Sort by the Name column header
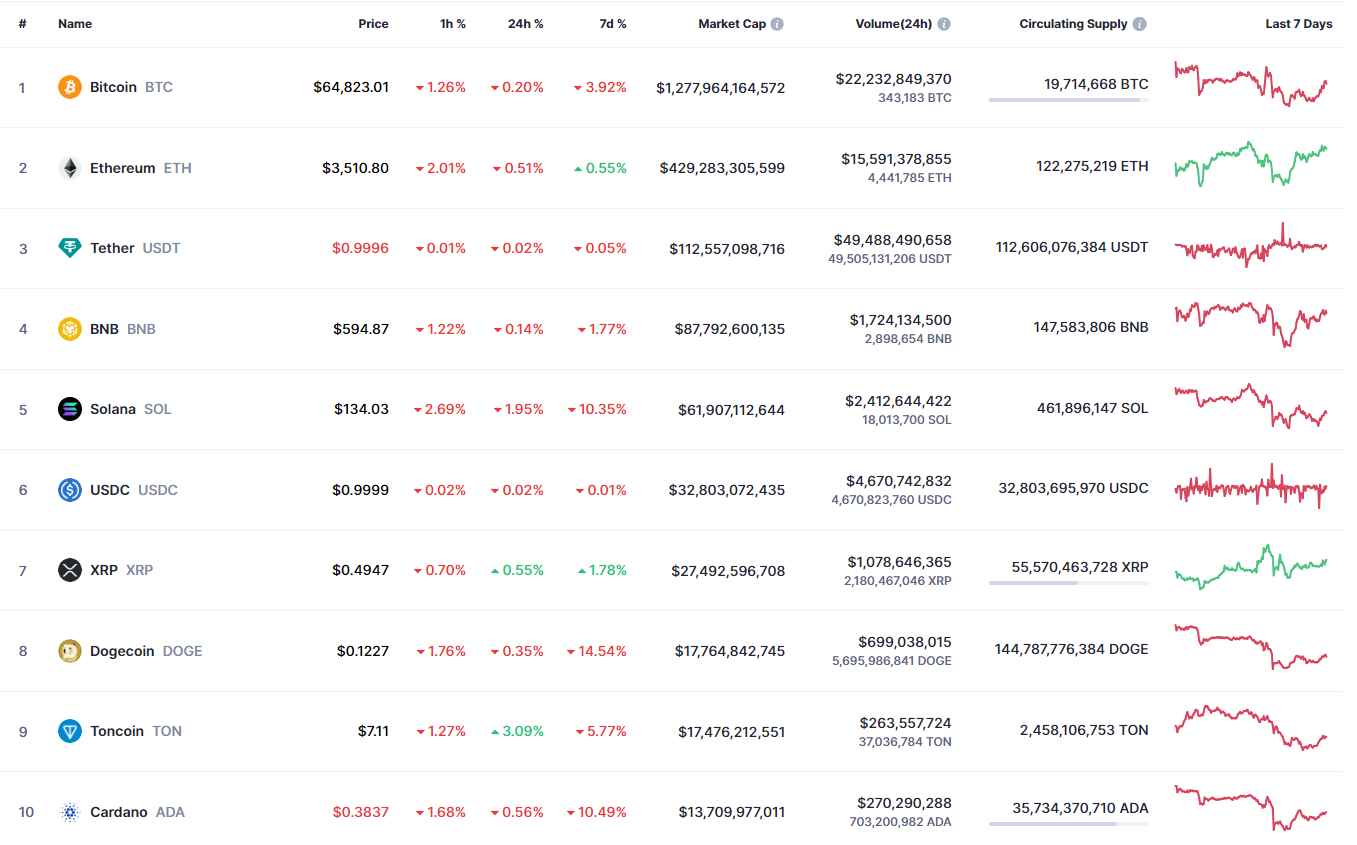The width and height of the screenshot is (1357, 845). click(x=75, y=24)
